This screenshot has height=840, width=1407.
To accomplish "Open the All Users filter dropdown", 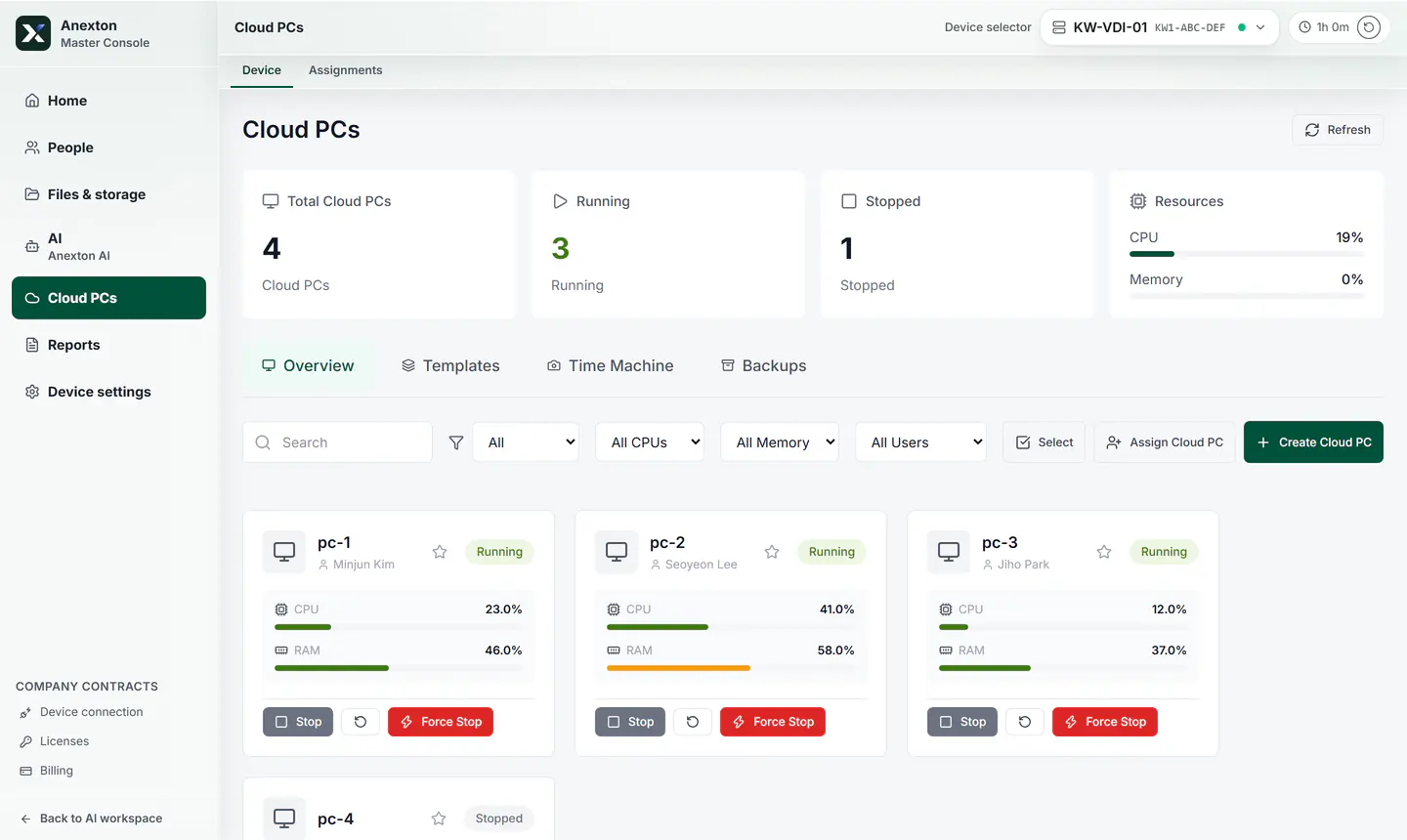I will coord(921,442).
